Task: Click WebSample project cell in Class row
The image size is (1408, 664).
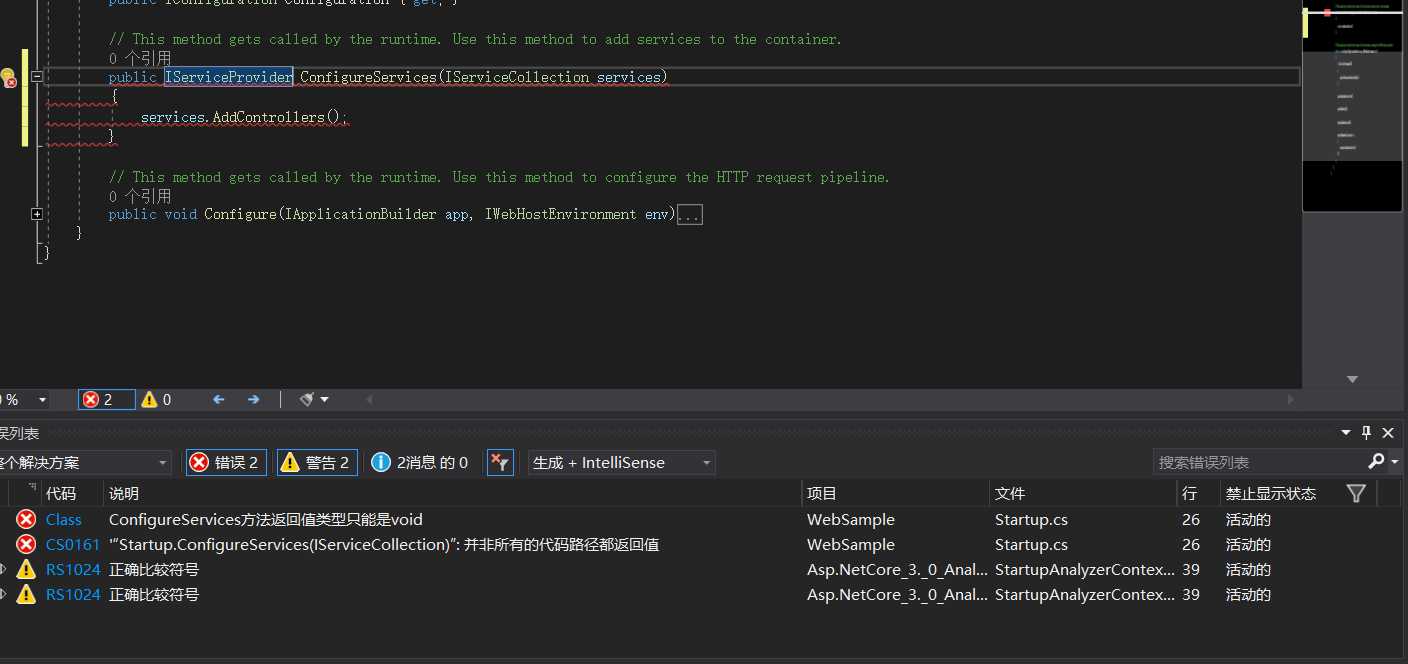Action: tap(851, 519)
